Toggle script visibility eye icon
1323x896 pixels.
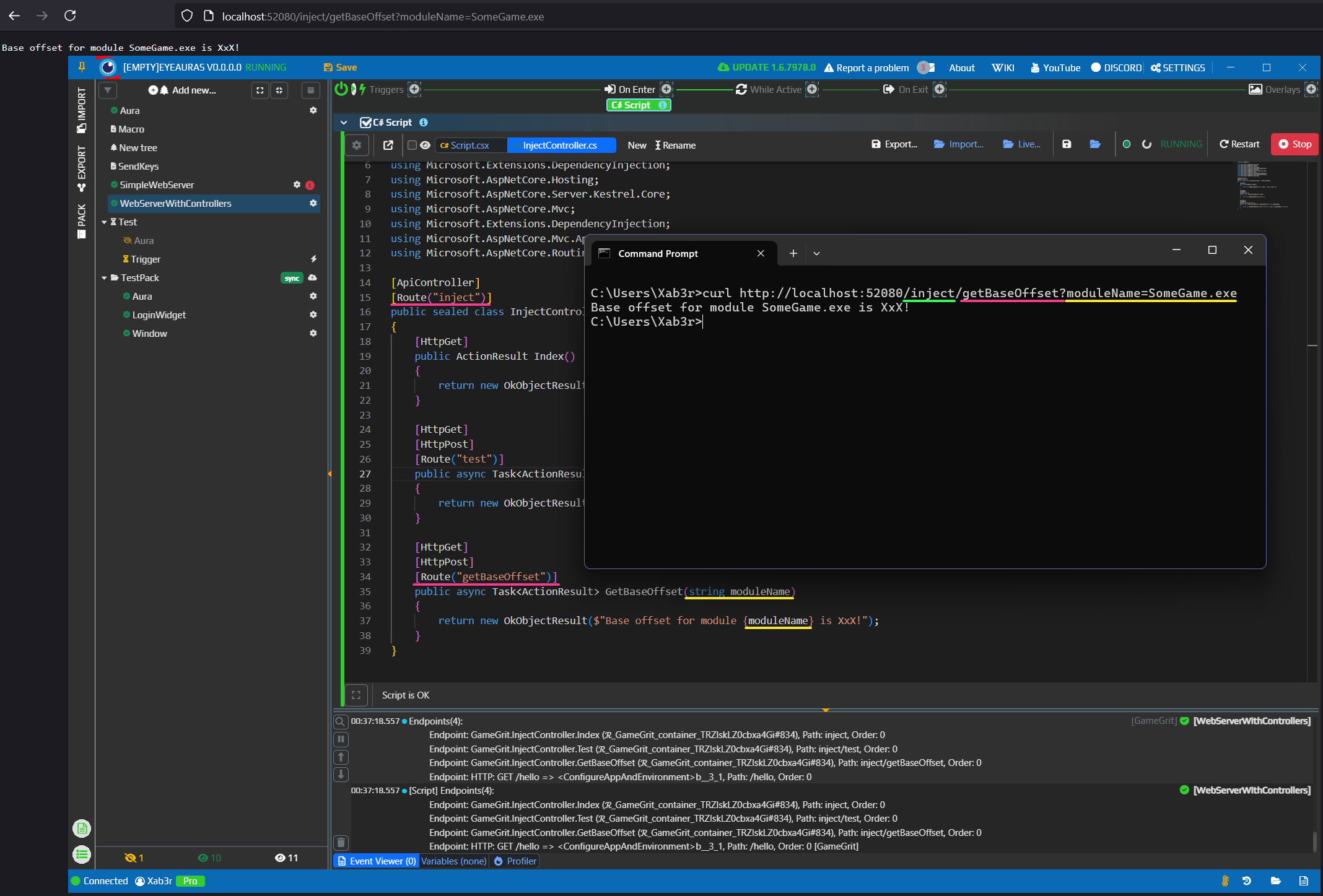click(x=425, y=145)
